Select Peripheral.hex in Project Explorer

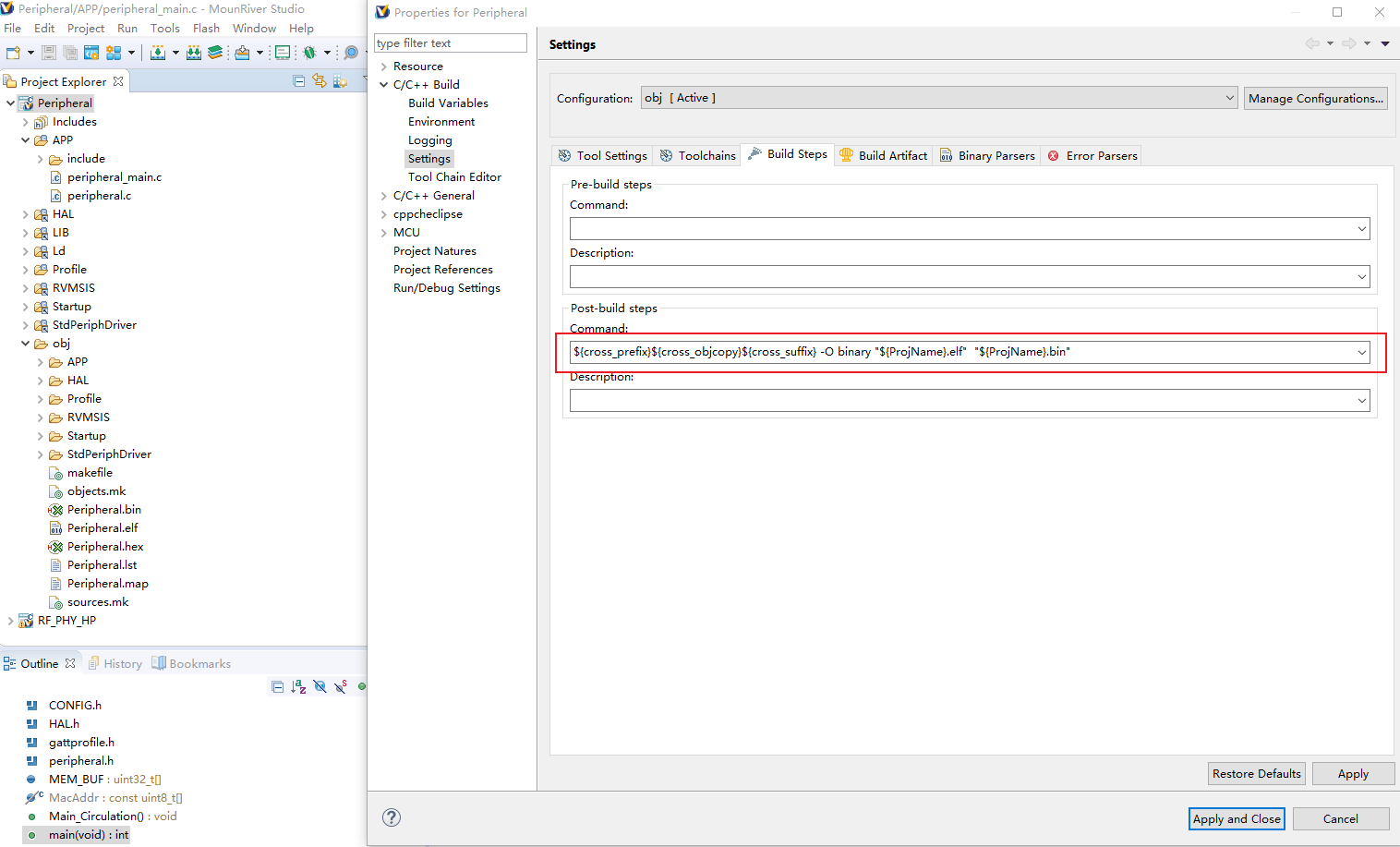(x=105, y=547)
